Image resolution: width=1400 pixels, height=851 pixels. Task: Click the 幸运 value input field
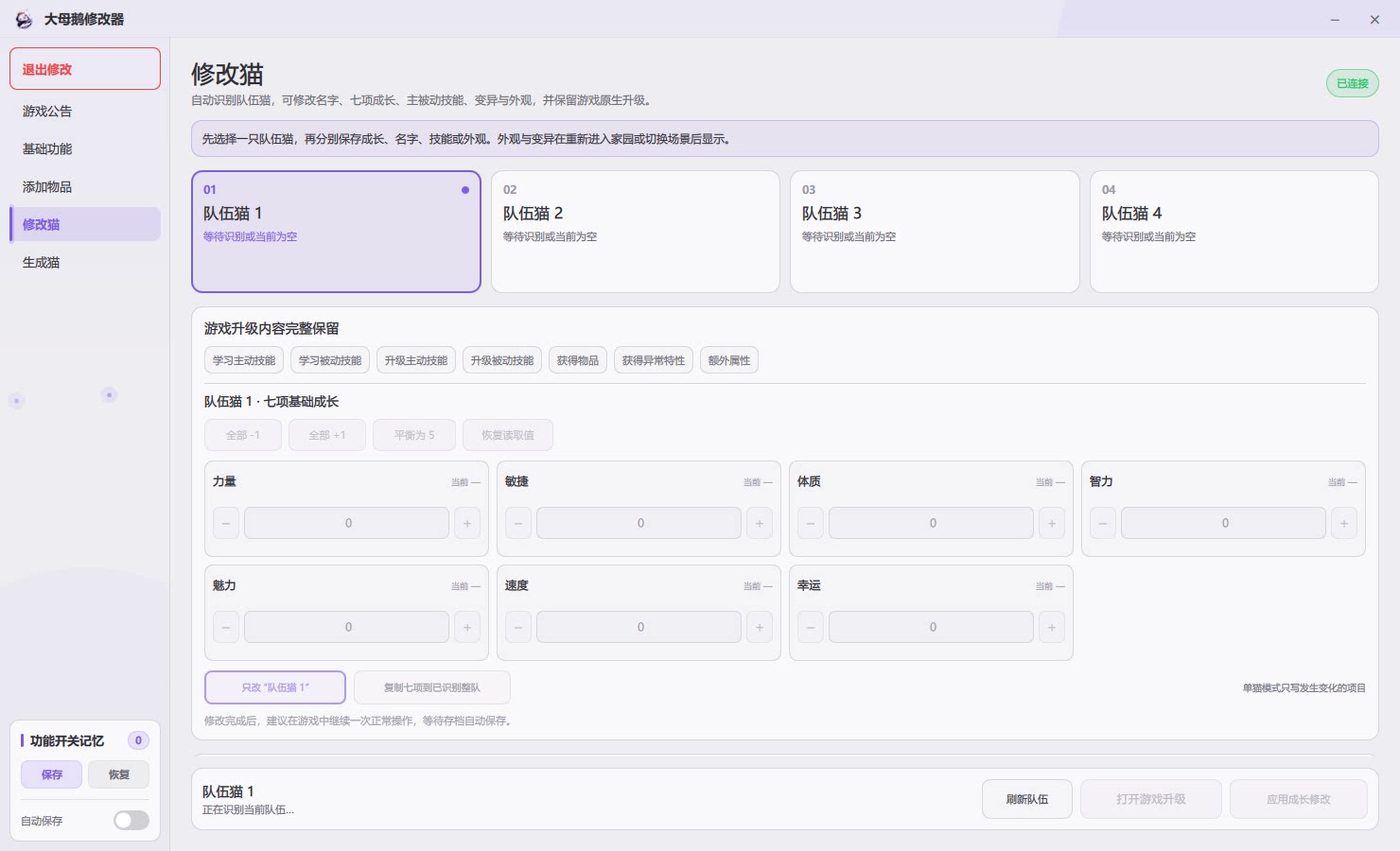pyautogui.click(x=931, y=627)
